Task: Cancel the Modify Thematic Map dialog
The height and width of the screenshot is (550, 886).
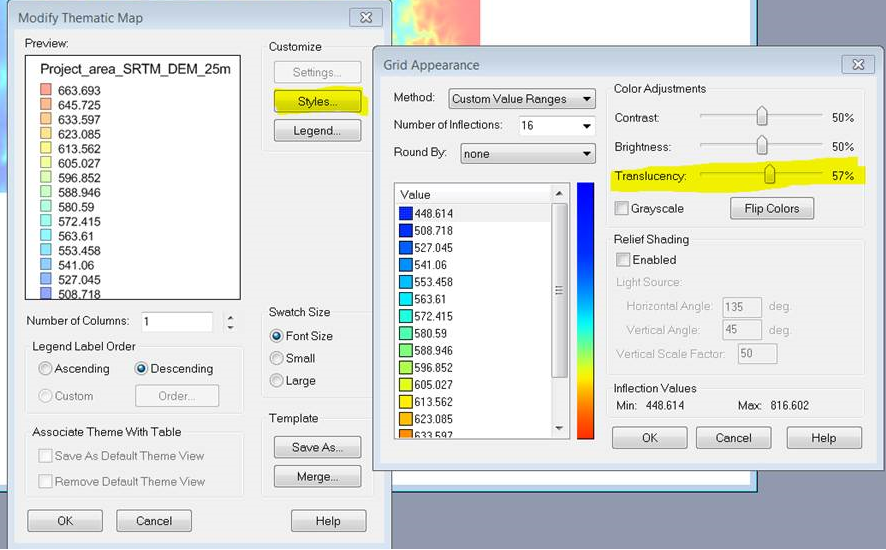Action: 154,521
